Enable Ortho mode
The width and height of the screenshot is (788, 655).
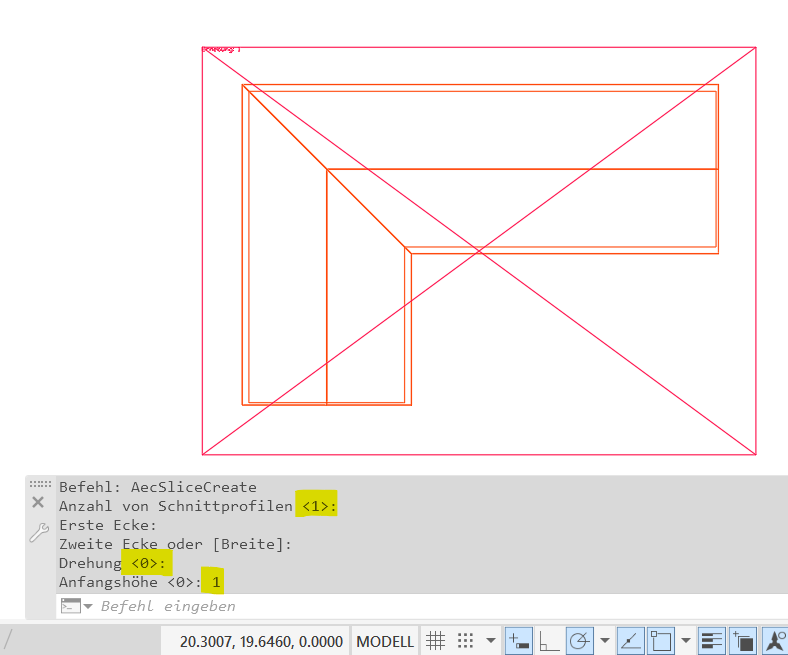(549, 641)
